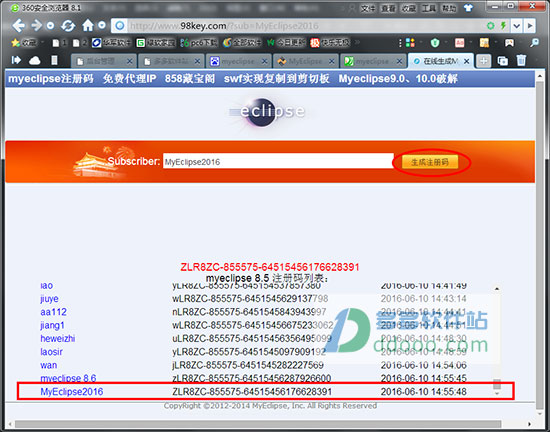Click the red 极 bookmark icon
The width and height of the screenshot is (550, 432).
(315, 43)
